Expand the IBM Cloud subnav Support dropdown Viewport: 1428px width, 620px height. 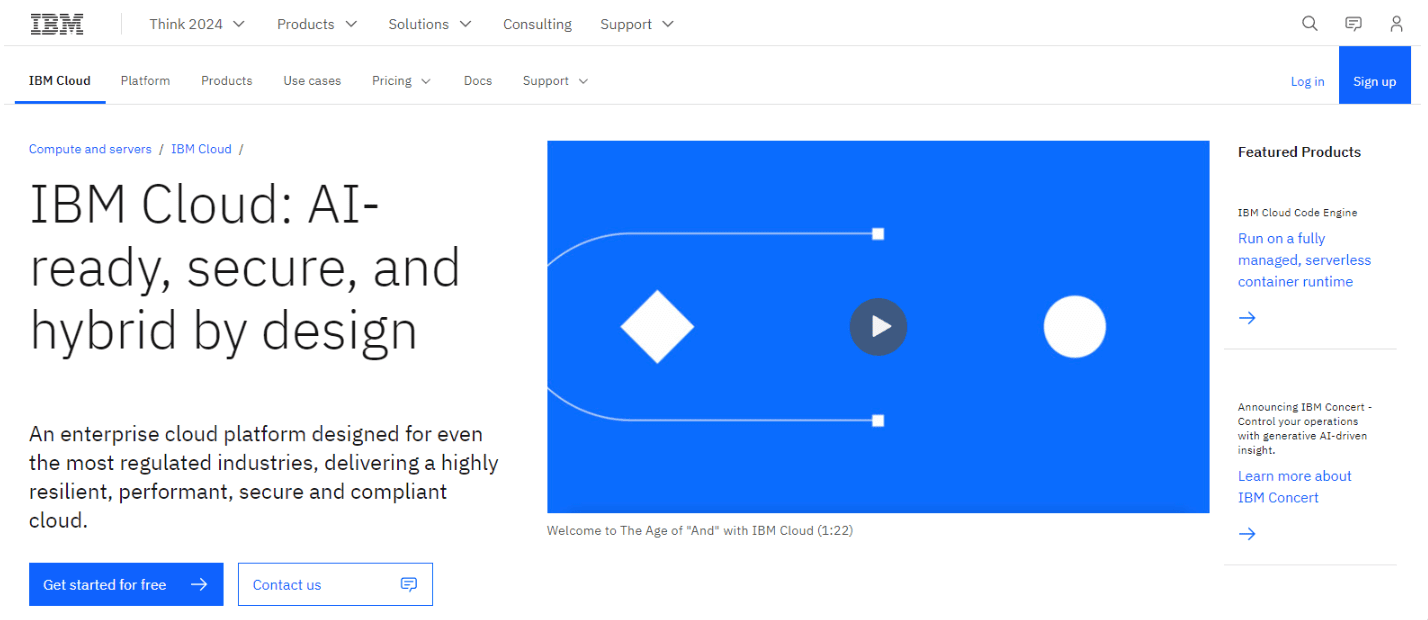(555, 81)
